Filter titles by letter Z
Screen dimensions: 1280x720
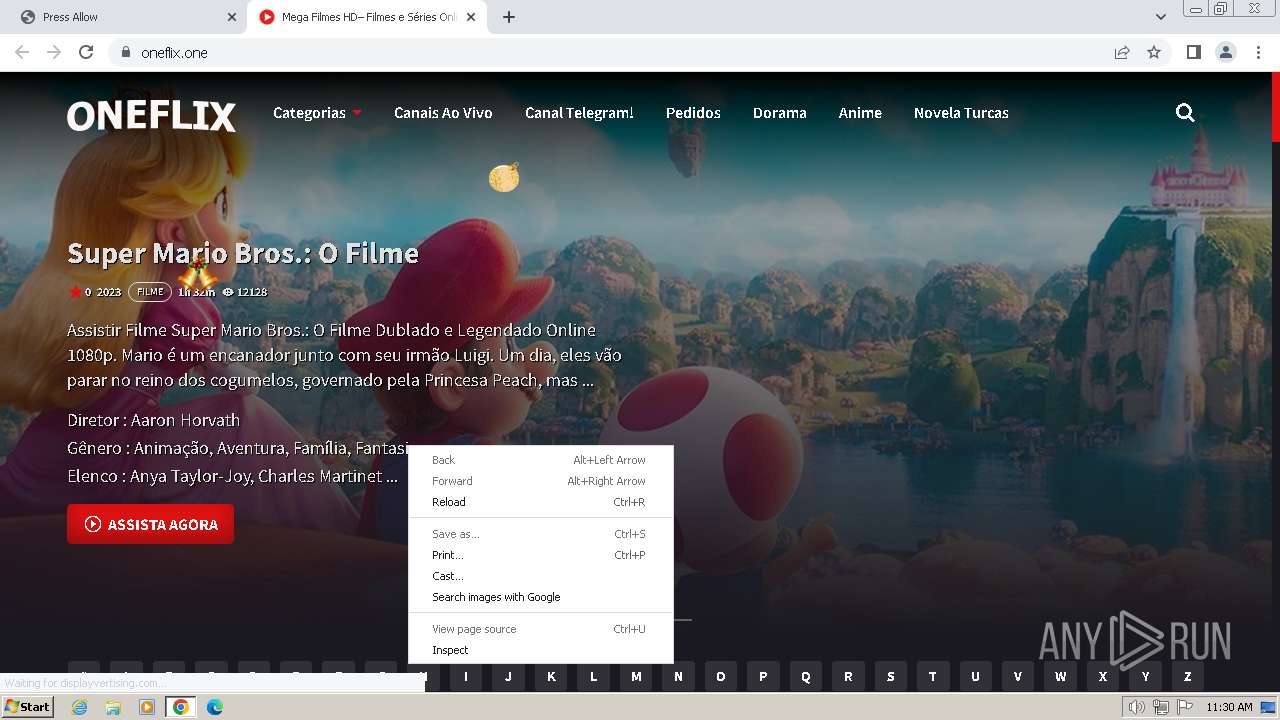point(1188,676)
